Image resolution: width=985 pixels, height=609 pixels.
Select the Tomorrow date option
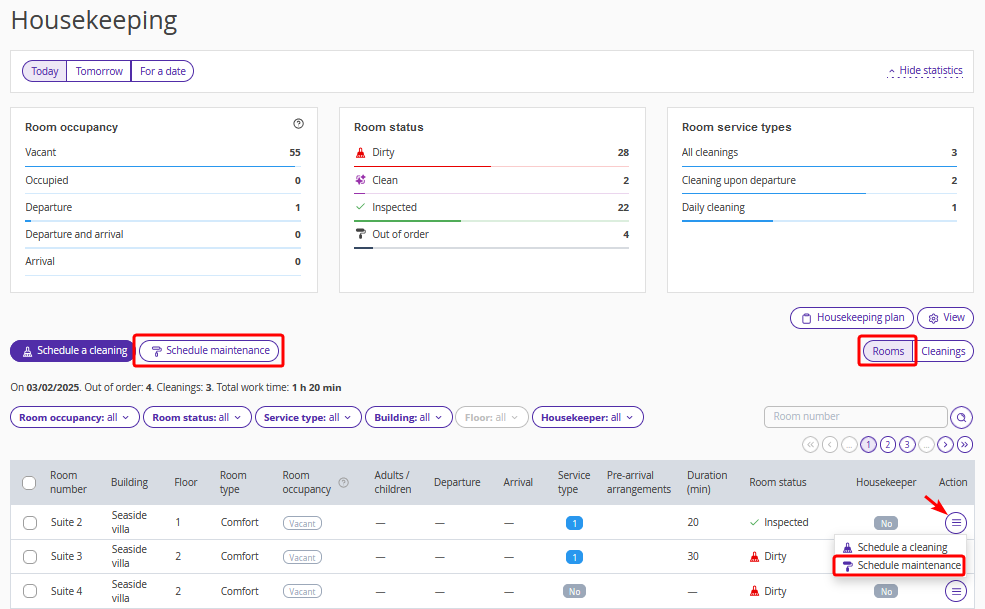99,71
